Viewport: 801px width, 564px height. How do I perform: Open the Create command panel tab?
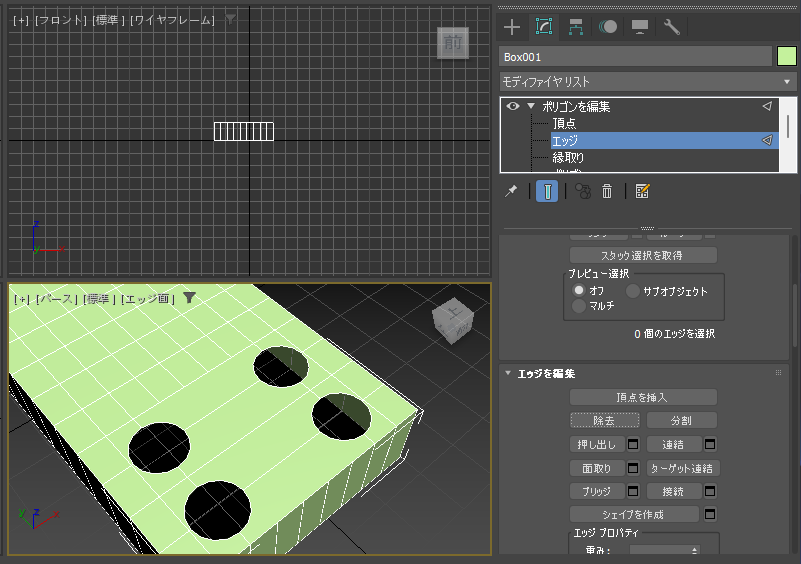point(512,27)
